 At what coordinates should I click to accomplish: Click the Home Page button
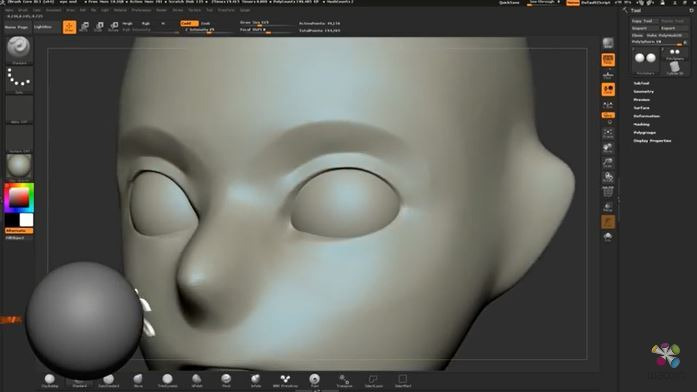tap(16, 27)
